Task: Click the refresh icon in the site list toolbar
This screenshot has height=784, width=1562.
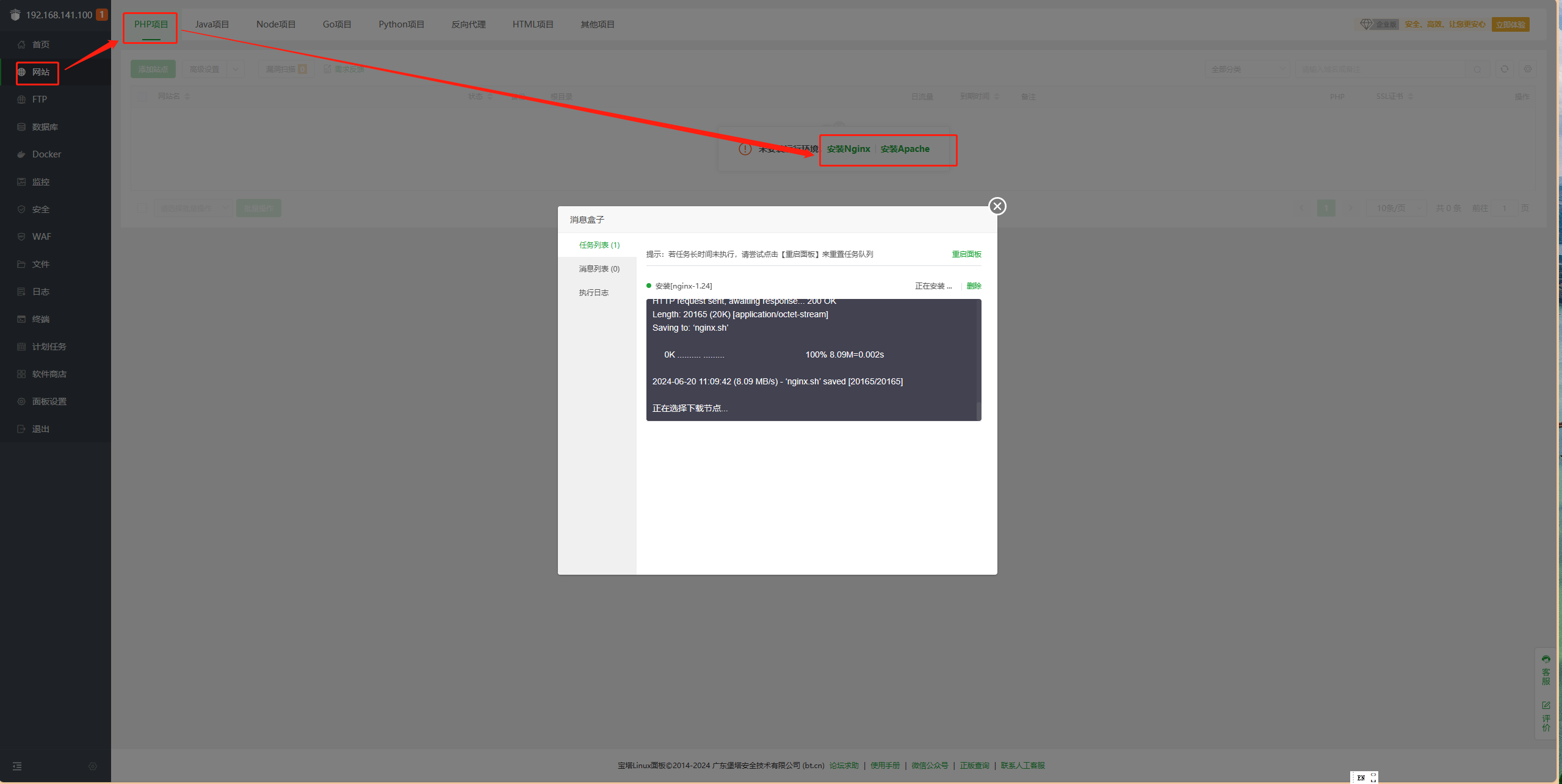Action: (x=1505, y=69)
